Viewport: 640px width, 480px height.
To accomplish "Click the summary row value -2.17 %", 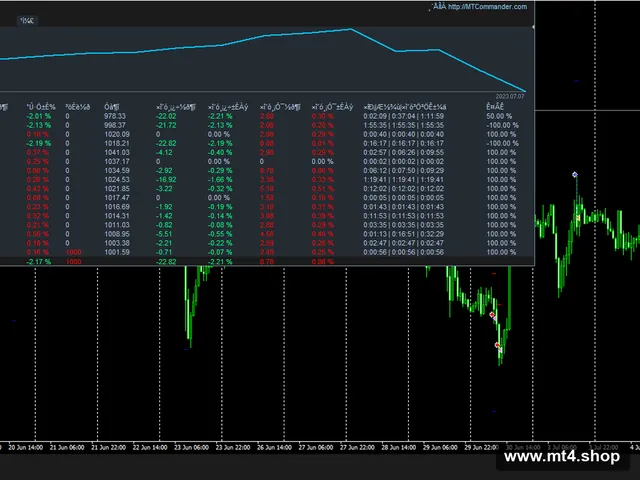I will point(39,262).
